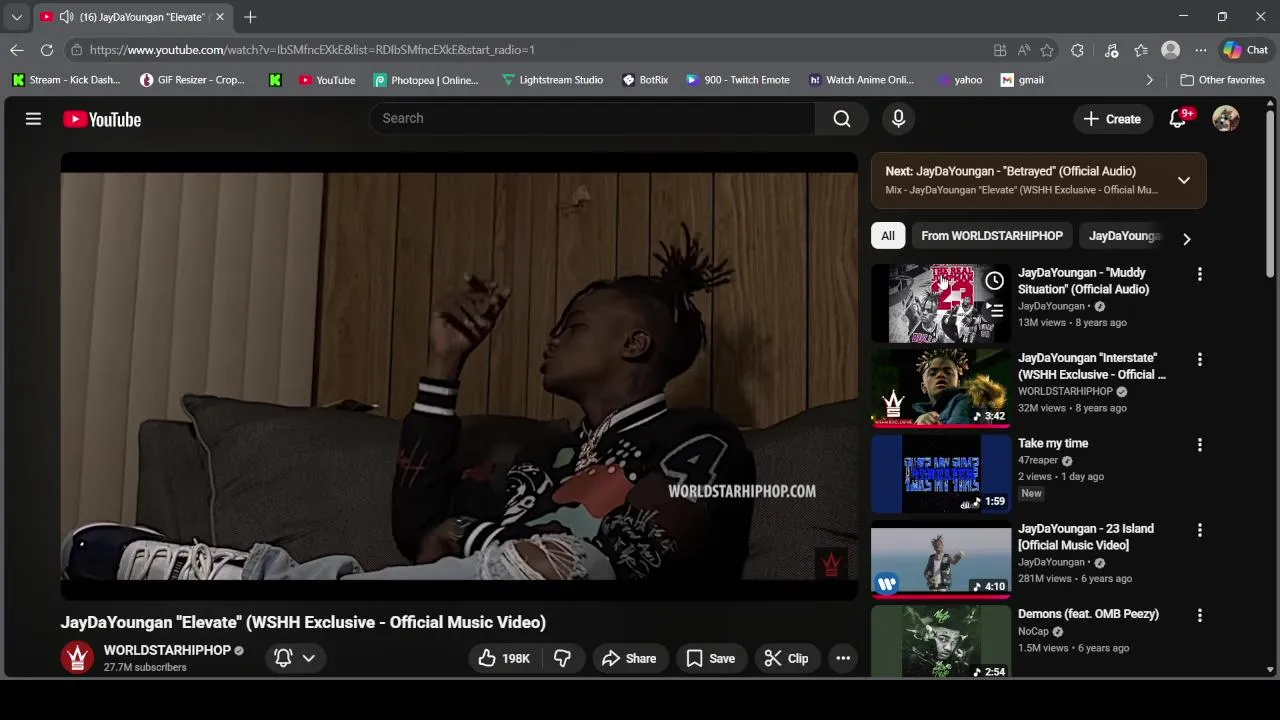The height and width of the screenshot is (720, 1280).
Task: Close the JayDaYoungan Elevate tab
Action: tap(220, 17)
